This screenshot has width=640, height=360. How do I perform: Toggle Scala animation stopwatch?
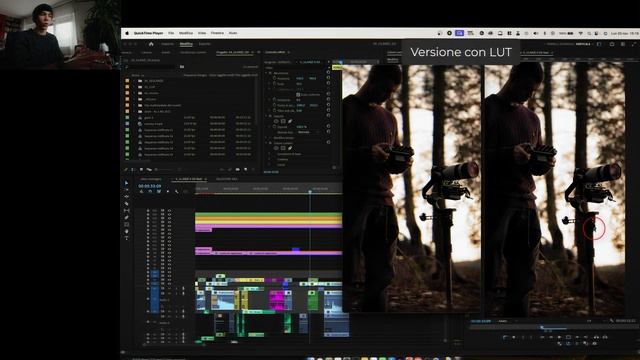point(274,84)
